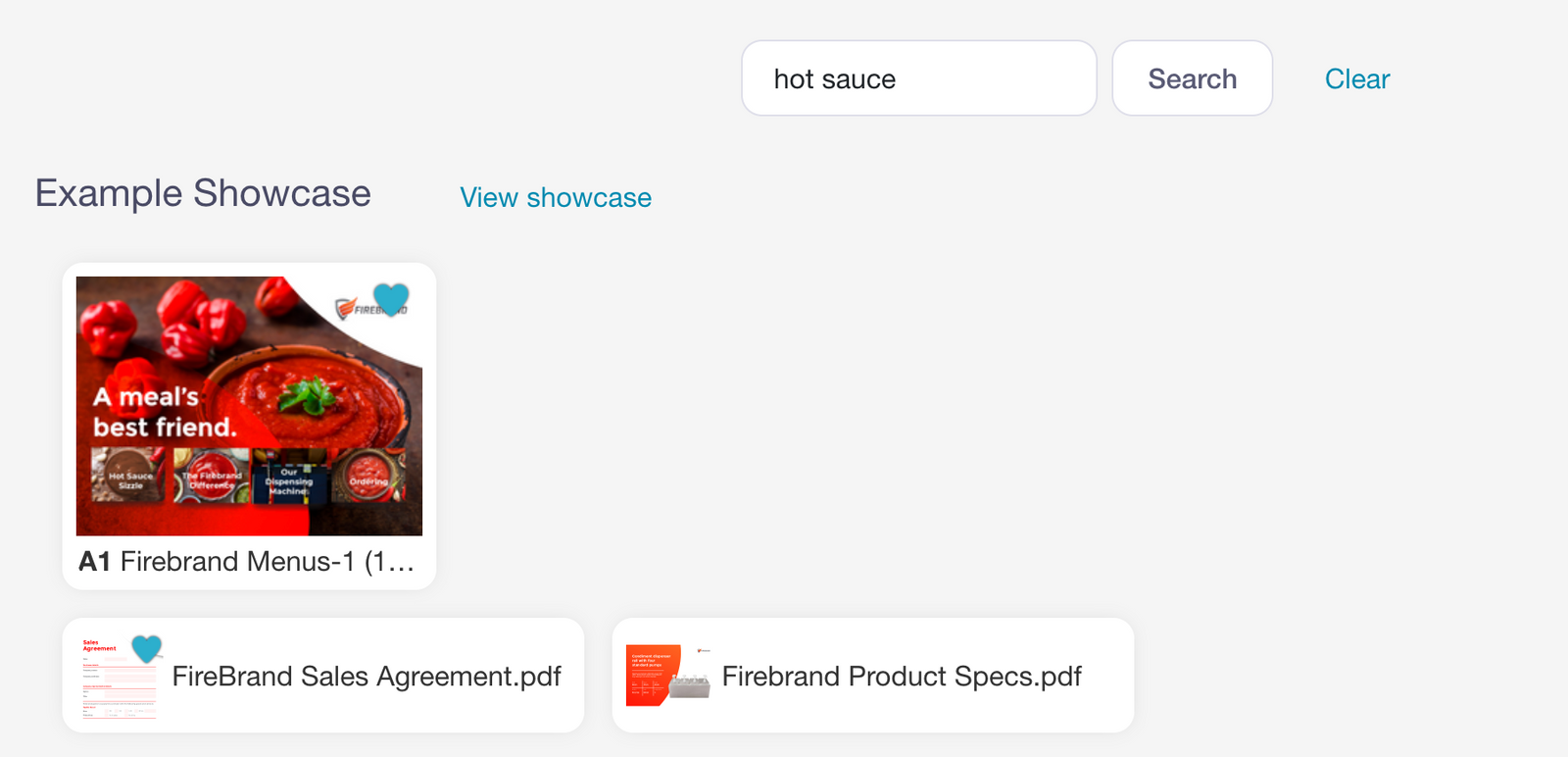Click the Ordering tile on the menus preview
Image resolution: width=1568 pixels, height=757 pixels.
[x=367, y=479]
